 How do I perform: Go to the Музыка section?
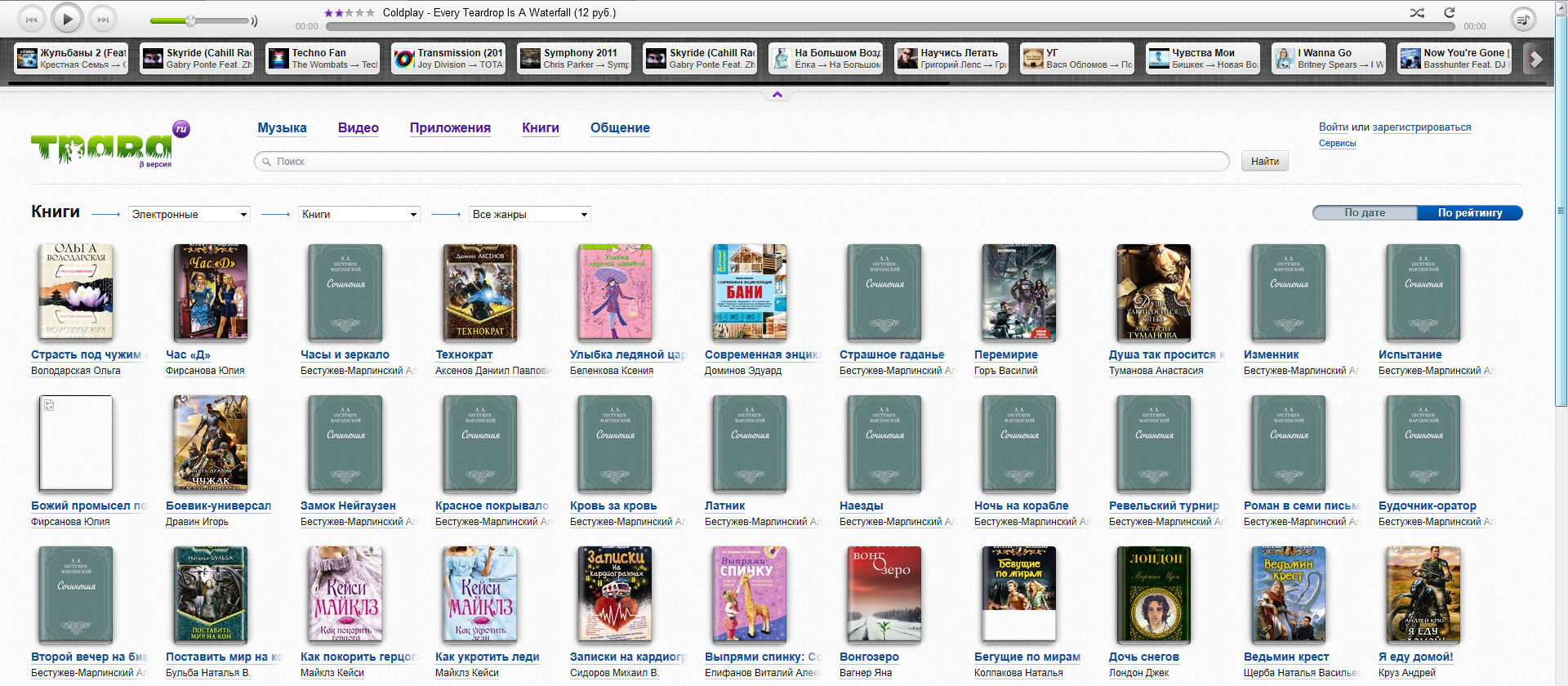[282, 128]
